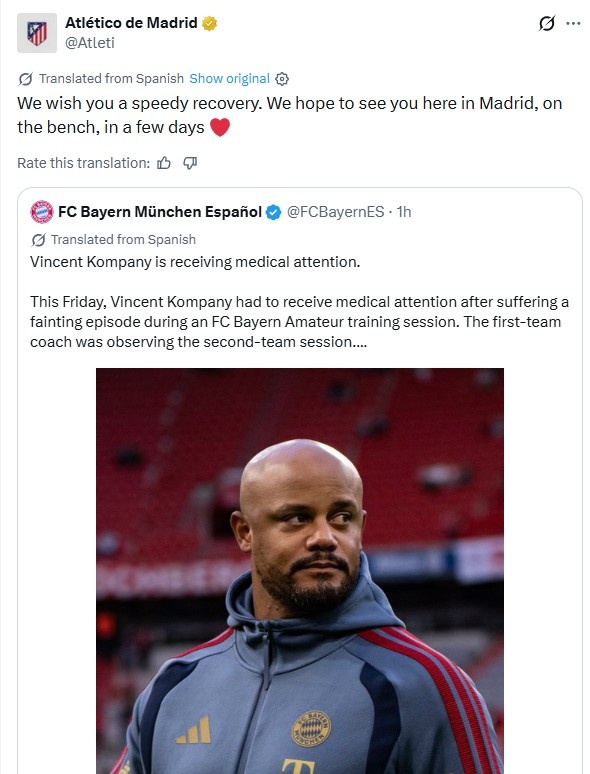Click the Atlético de Madrid profile avatar
The width and height of the screenshot is (590, 774).
pyautogui.click(x=37, y=33)
